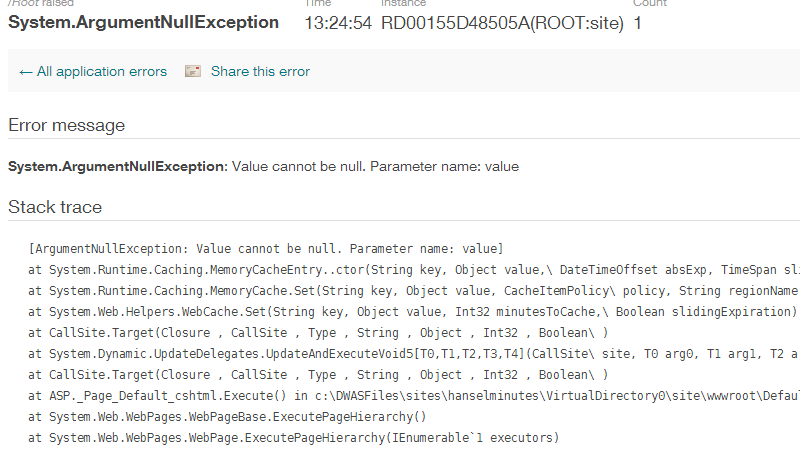
Task: Click the MemoryCacheEntry..ctor stack trace line
Action: point(414,269)
